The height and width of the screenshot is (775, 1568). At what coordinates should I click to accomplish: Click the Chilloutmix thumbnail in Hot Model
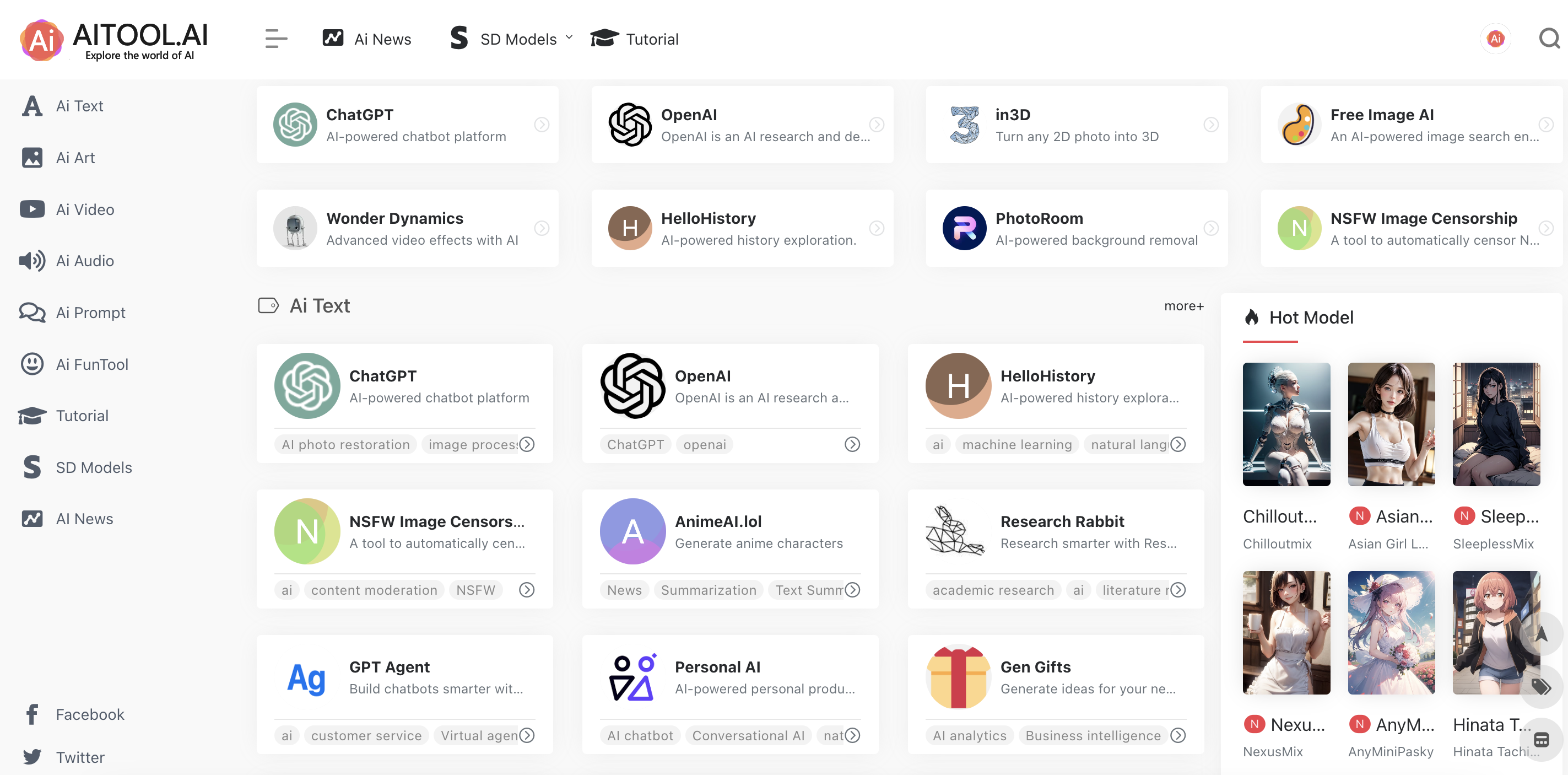pyautogui.click(x=1286, y=424)
